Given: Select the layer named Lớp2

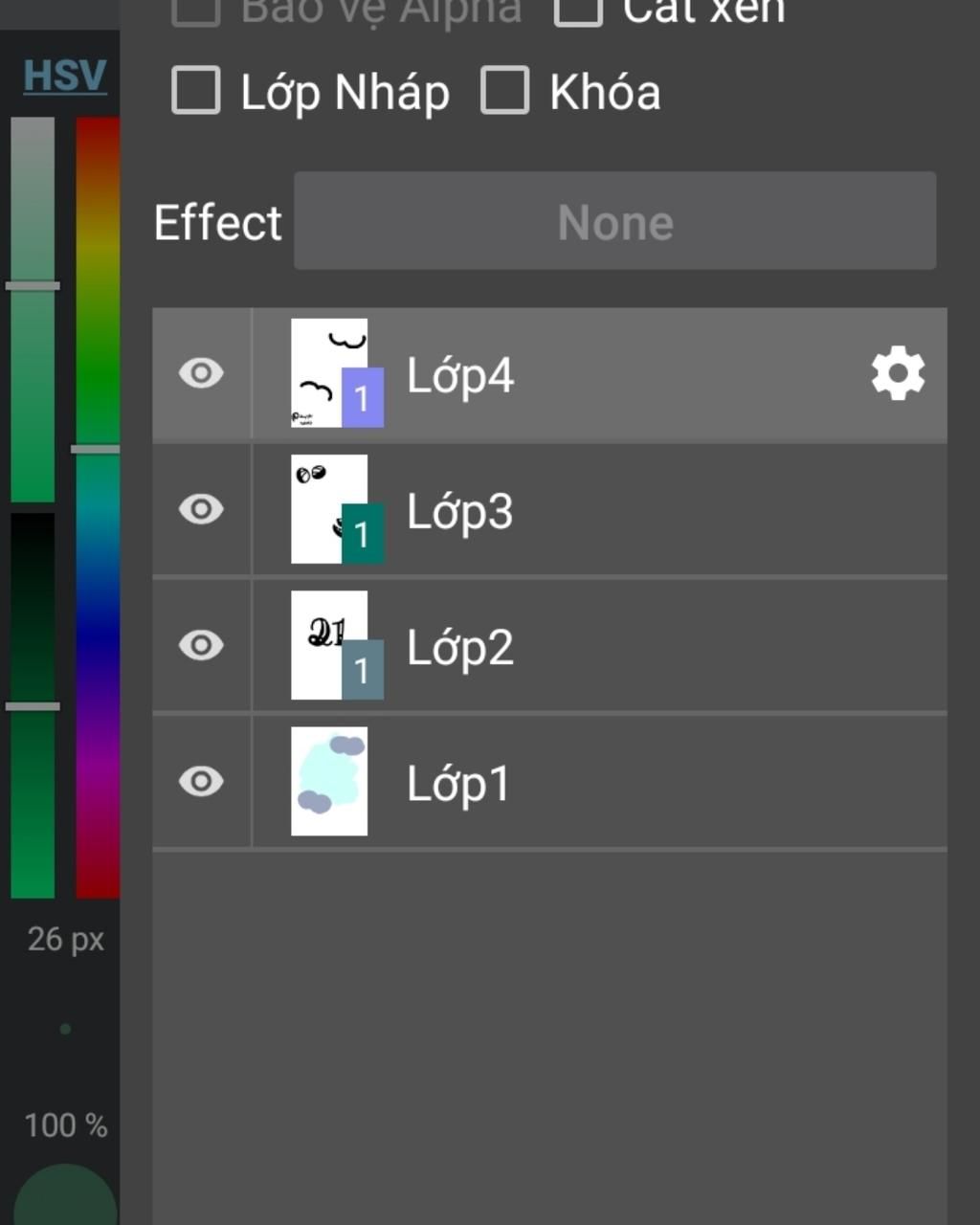Looking at the screenshot, I should pyautogui.click(x=460, y=647).
